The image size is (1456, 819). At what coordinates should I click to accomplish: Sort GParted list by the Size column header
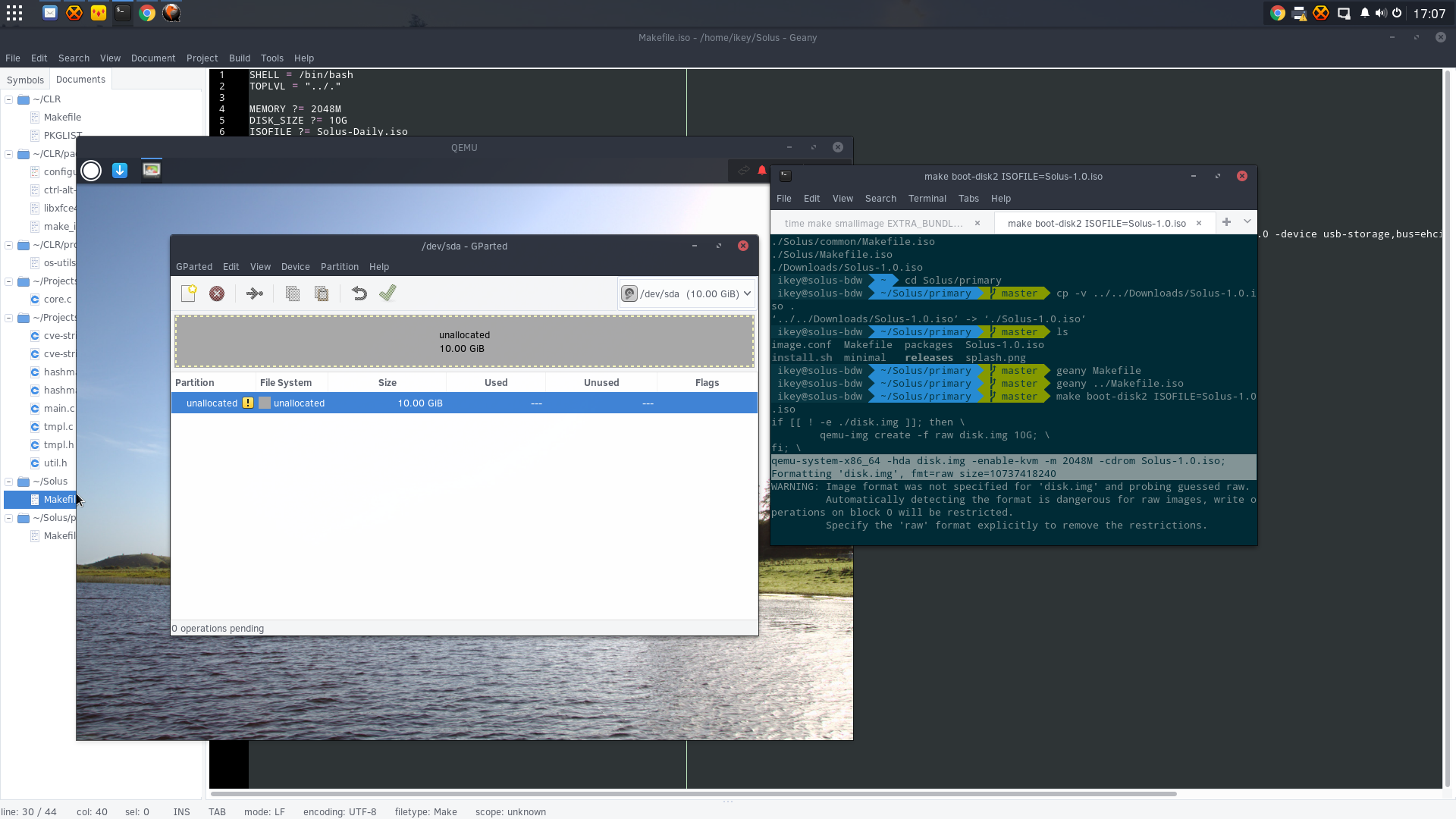click(387, 383)
